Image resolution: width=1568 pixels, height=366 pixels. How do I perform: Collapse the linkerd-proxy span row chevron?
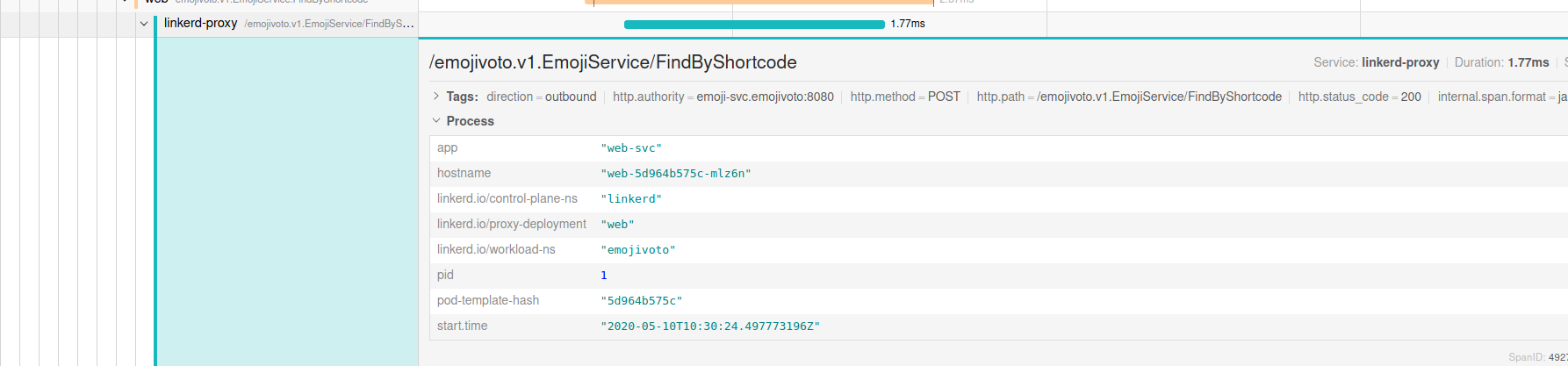tap(144, 24)
